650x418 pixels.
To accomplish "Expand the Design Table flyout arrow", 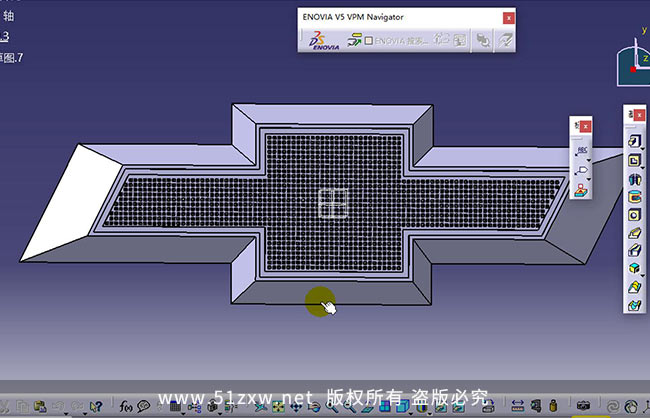I will pyautogui.click(x=183, y=414).
